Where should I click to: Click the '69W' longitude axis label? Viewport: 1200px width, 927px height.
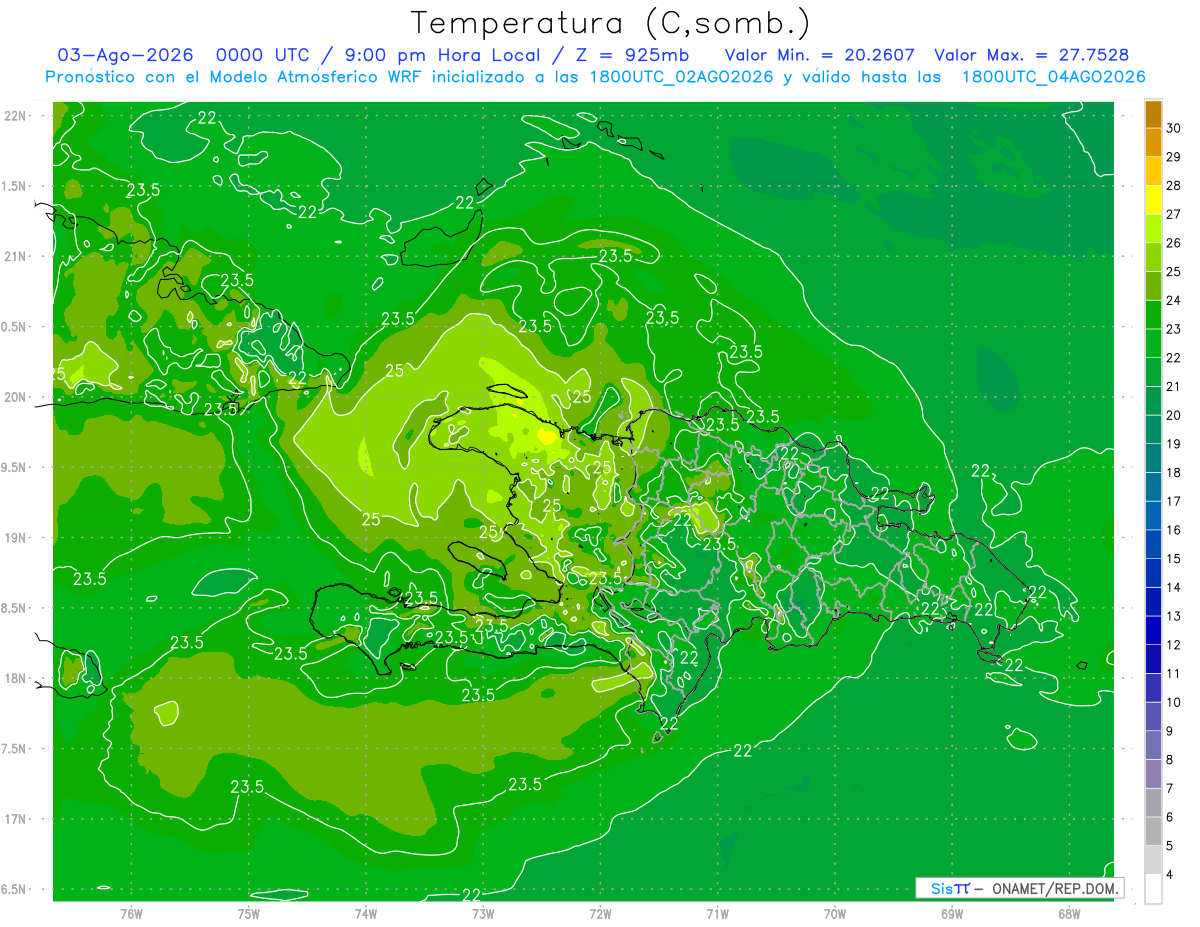click(x=952, y=914)
